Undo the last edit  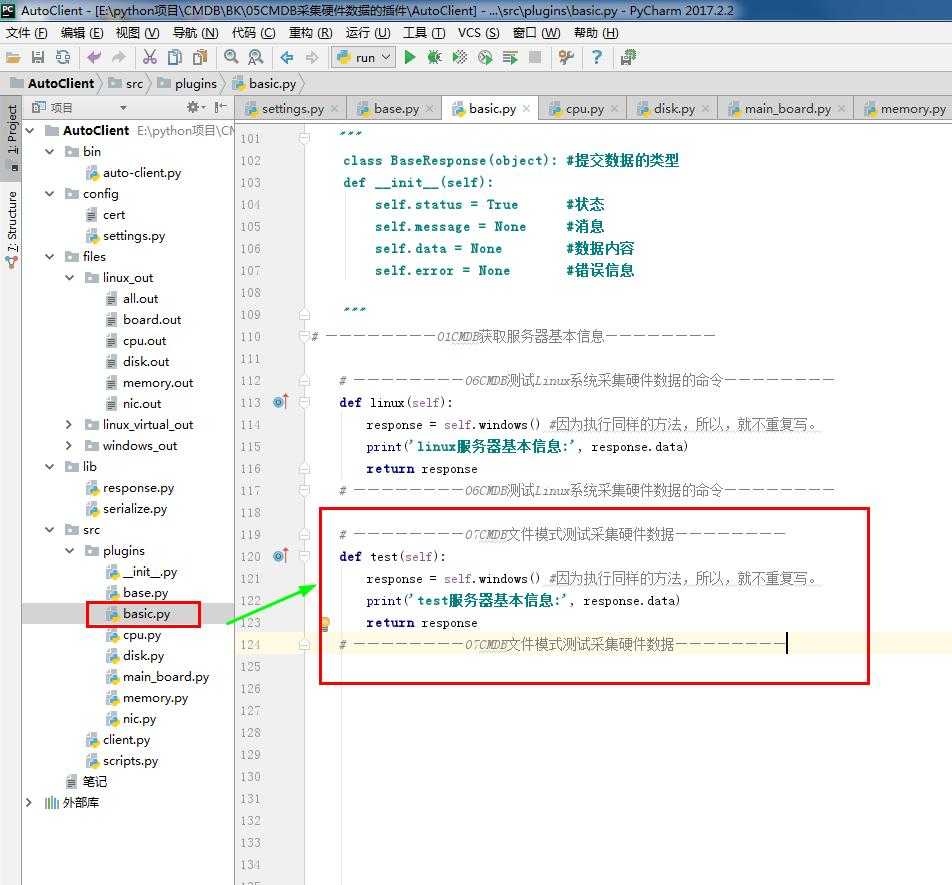(94, 58)
